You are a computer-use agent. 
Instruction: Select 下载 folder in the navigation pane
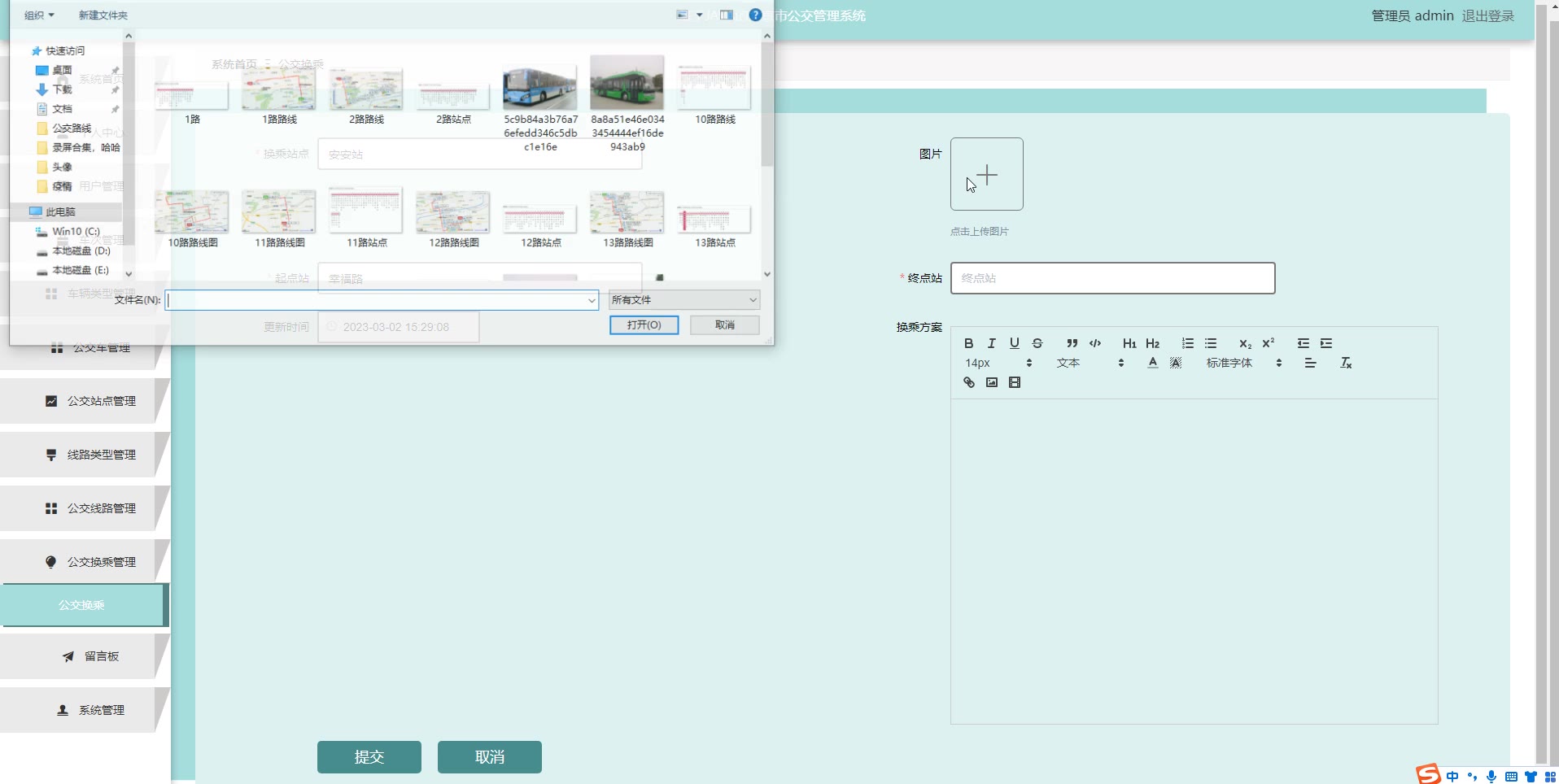62,89
